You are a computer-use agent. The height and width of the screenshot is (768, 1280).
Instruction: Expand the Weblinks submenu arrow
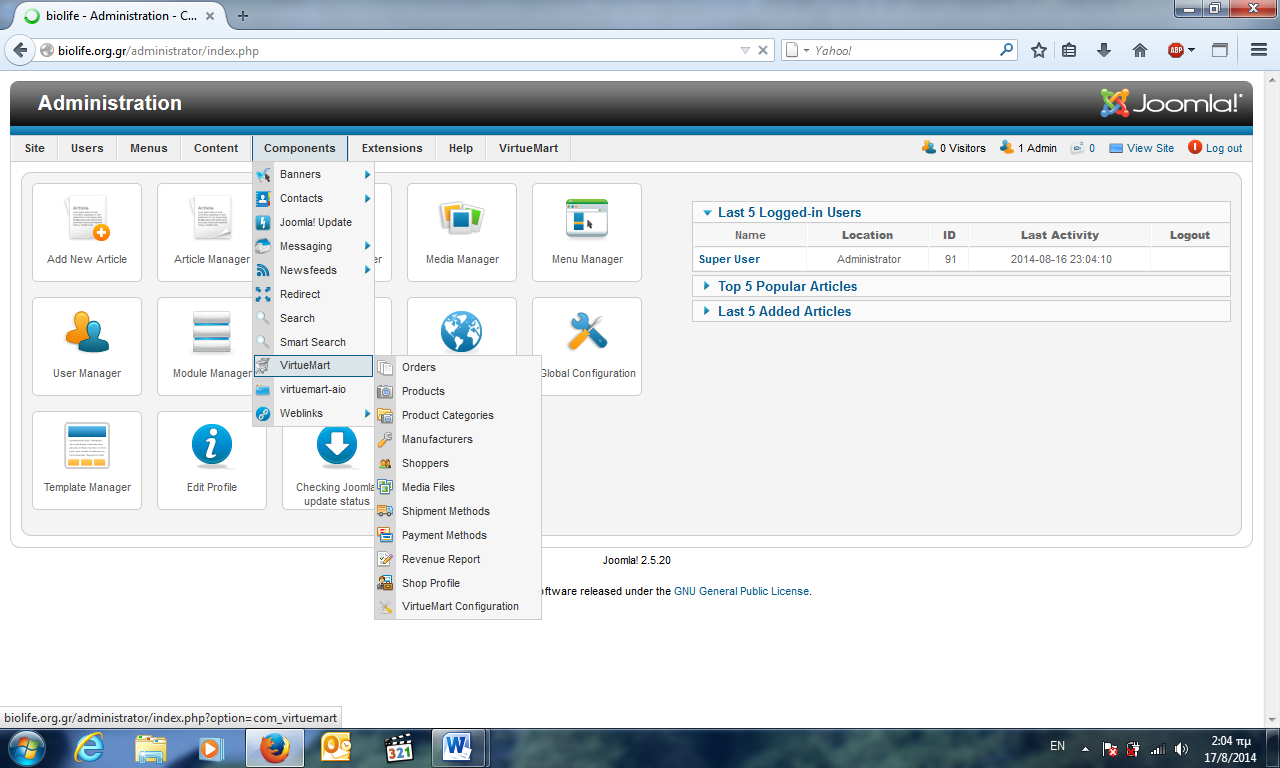[368, 413]
